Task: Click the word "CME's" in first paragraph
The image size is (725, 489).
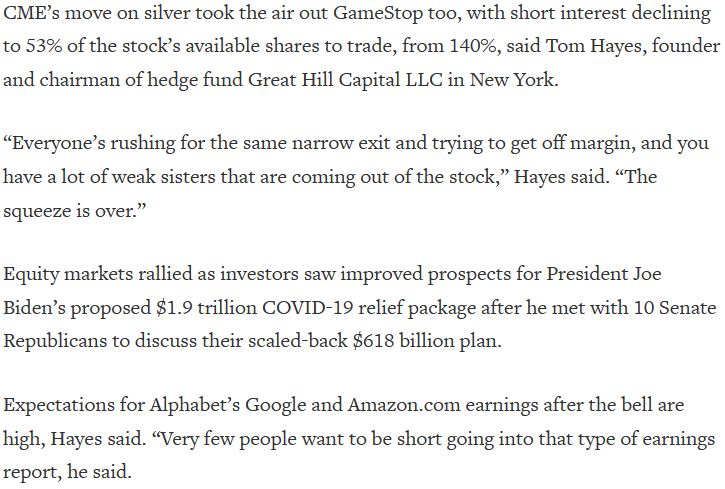Action: pyautogui.click(x=31, y=13)
